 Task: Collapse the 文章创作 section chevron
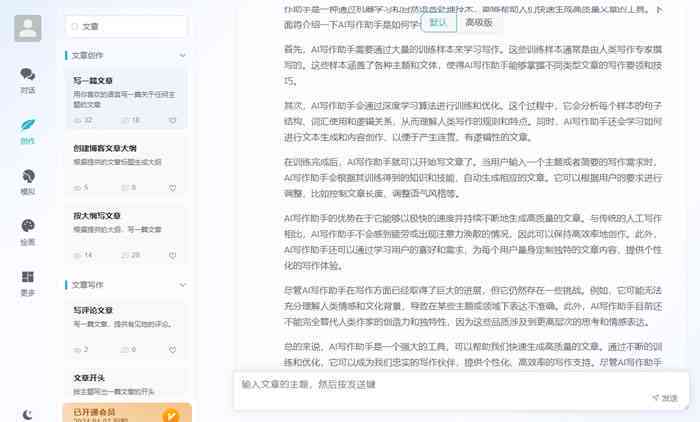click(x=182, y=55)
